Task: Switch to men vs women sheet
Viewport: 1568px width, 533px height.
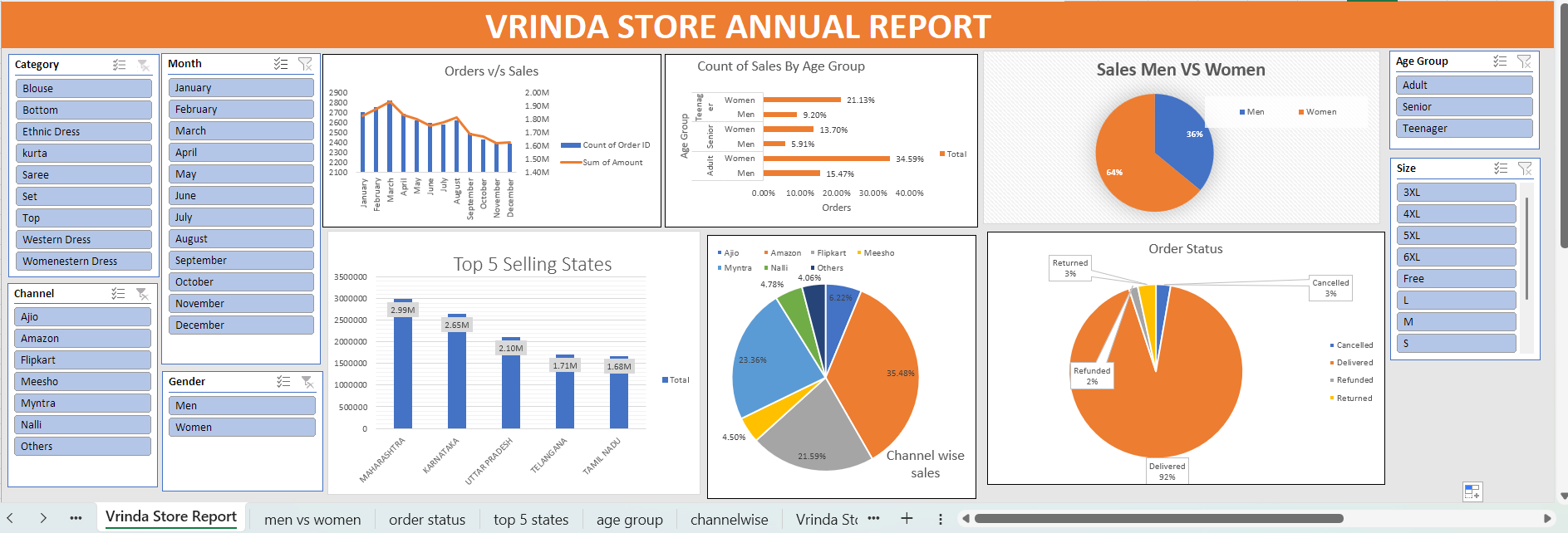Action: coord(312,520)
